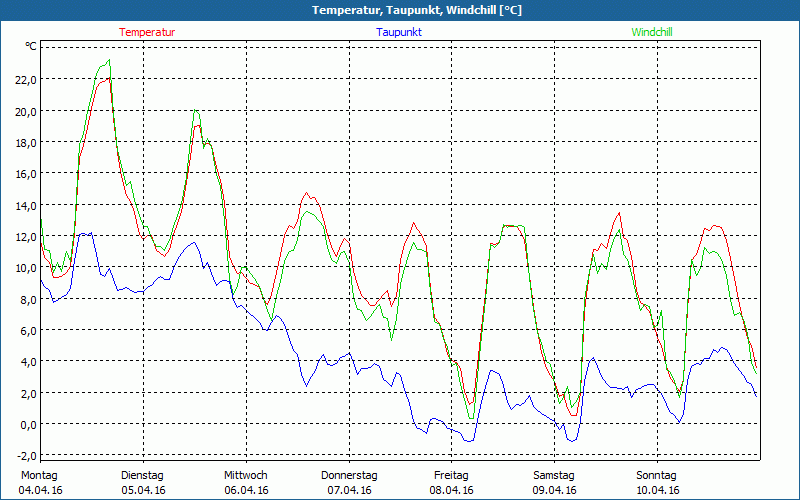This screenshot has width=800, height=500.
Task: Click the 16,0 axis value
Action: click(x=26, y=174)
